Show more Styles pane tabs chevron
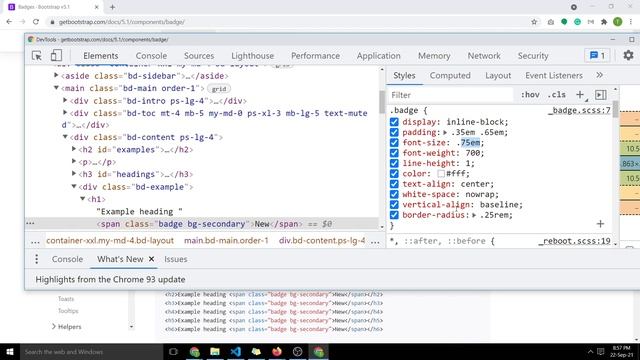This screenshot has height=360, width=640. [599, 75]
